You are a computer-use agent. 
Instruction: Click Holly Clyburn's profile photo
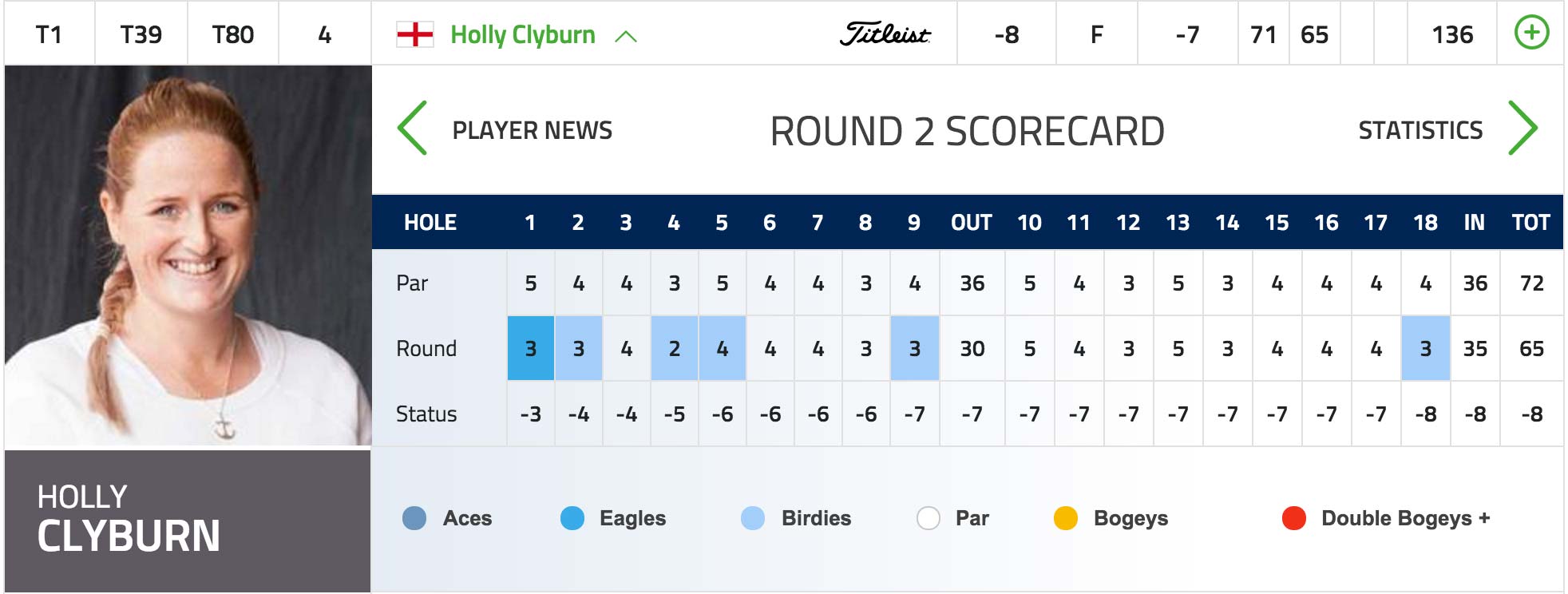click(x=188, y=255)
